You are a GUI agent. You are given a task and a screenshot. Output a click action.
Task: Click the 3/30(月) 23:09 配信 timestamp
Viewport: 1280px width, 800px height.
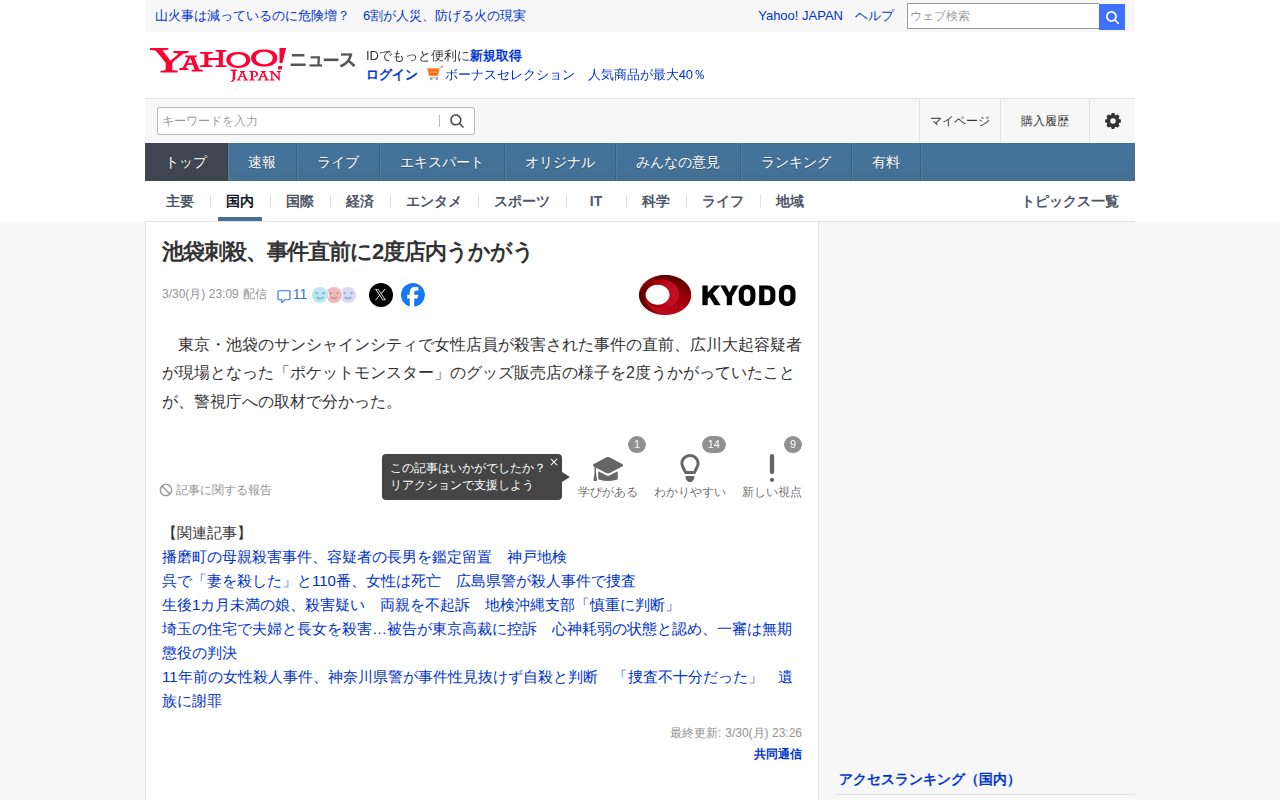coord(214,294)
